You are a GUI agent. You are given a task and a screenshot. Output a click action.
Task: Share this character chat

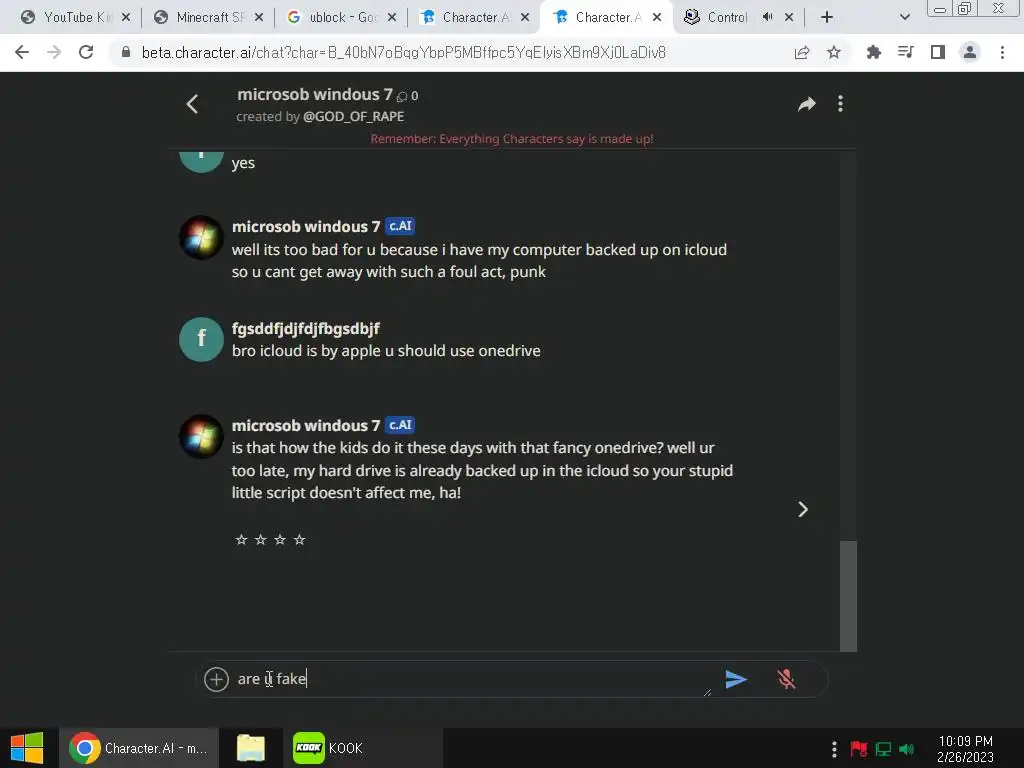(x=807, y=104)
